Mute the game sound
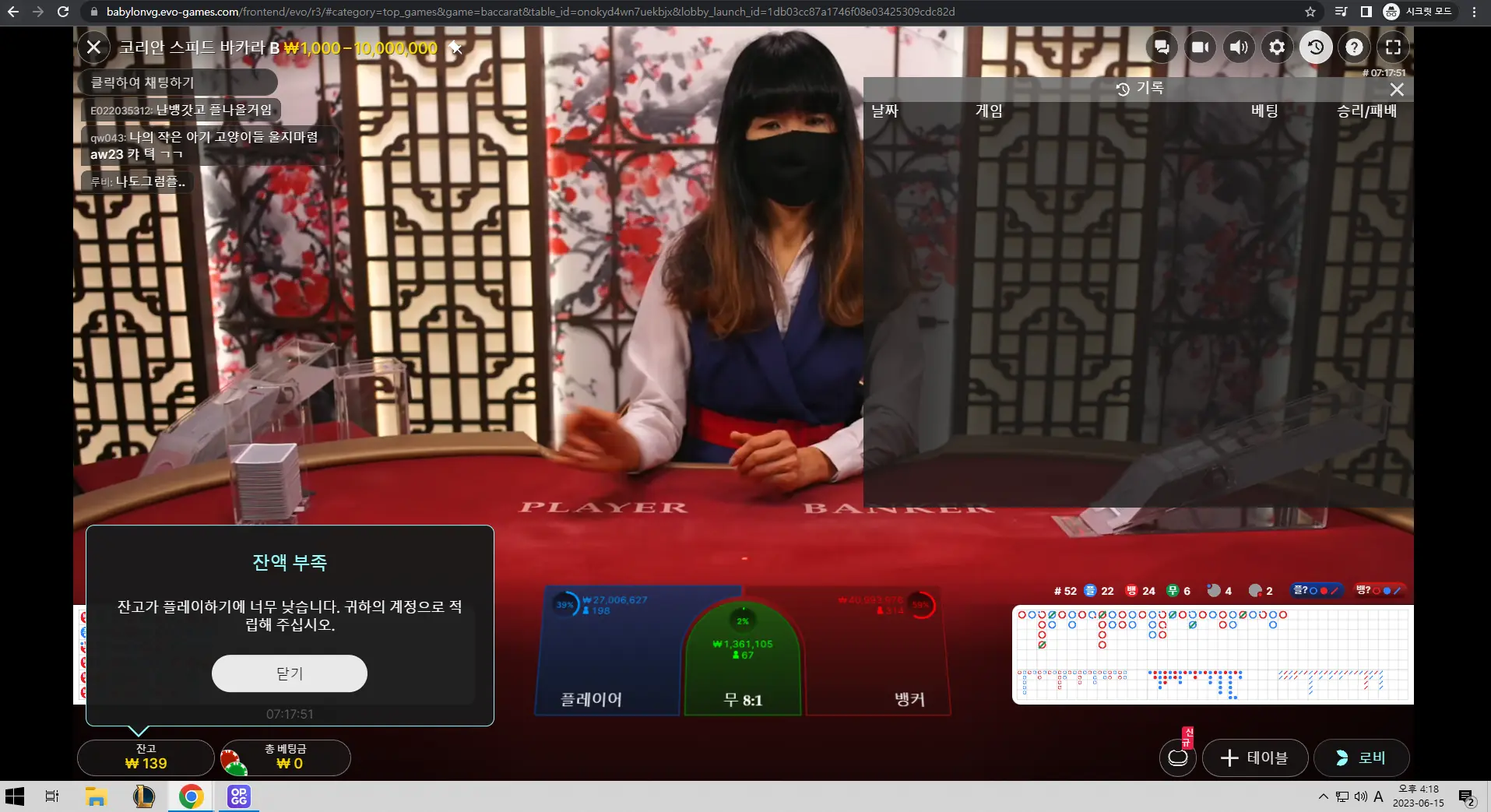This screenshot has height=812, width=1491. pyautogui.click(x=1238, y=47)
